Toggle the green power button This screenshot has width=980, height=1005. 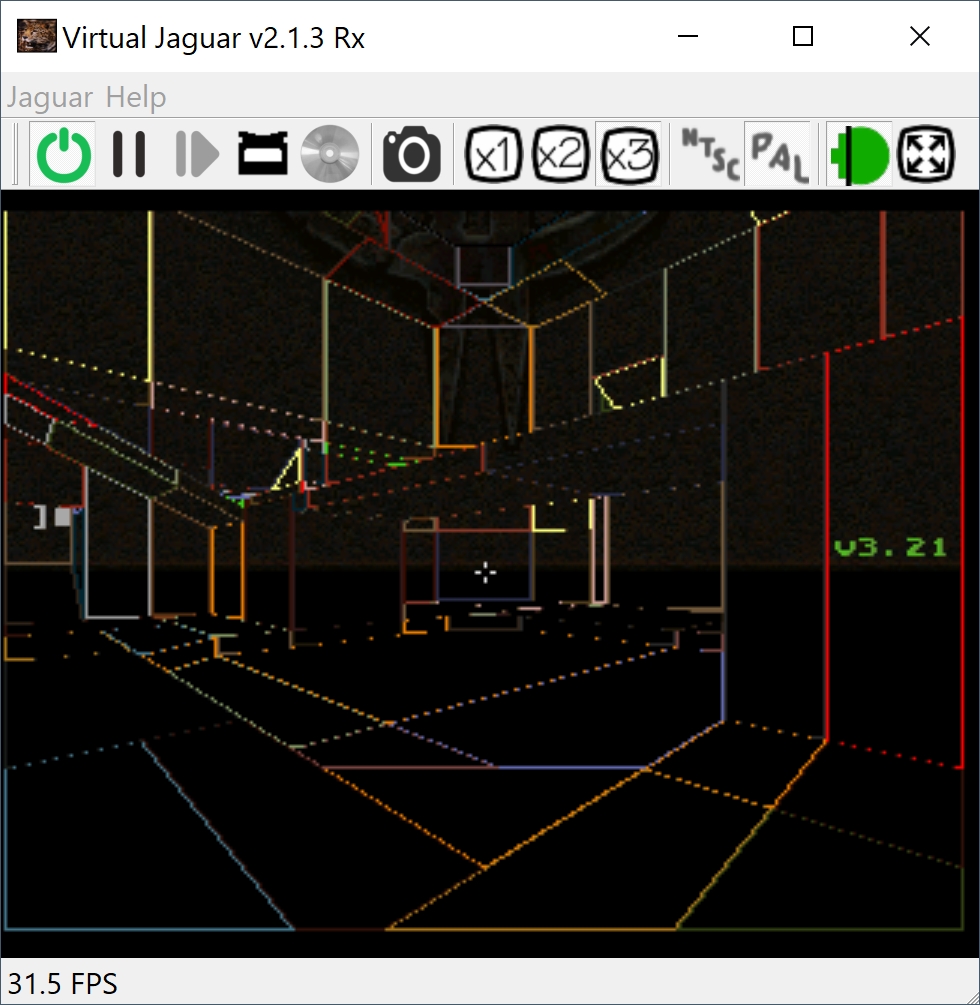[x=63, y=154]
